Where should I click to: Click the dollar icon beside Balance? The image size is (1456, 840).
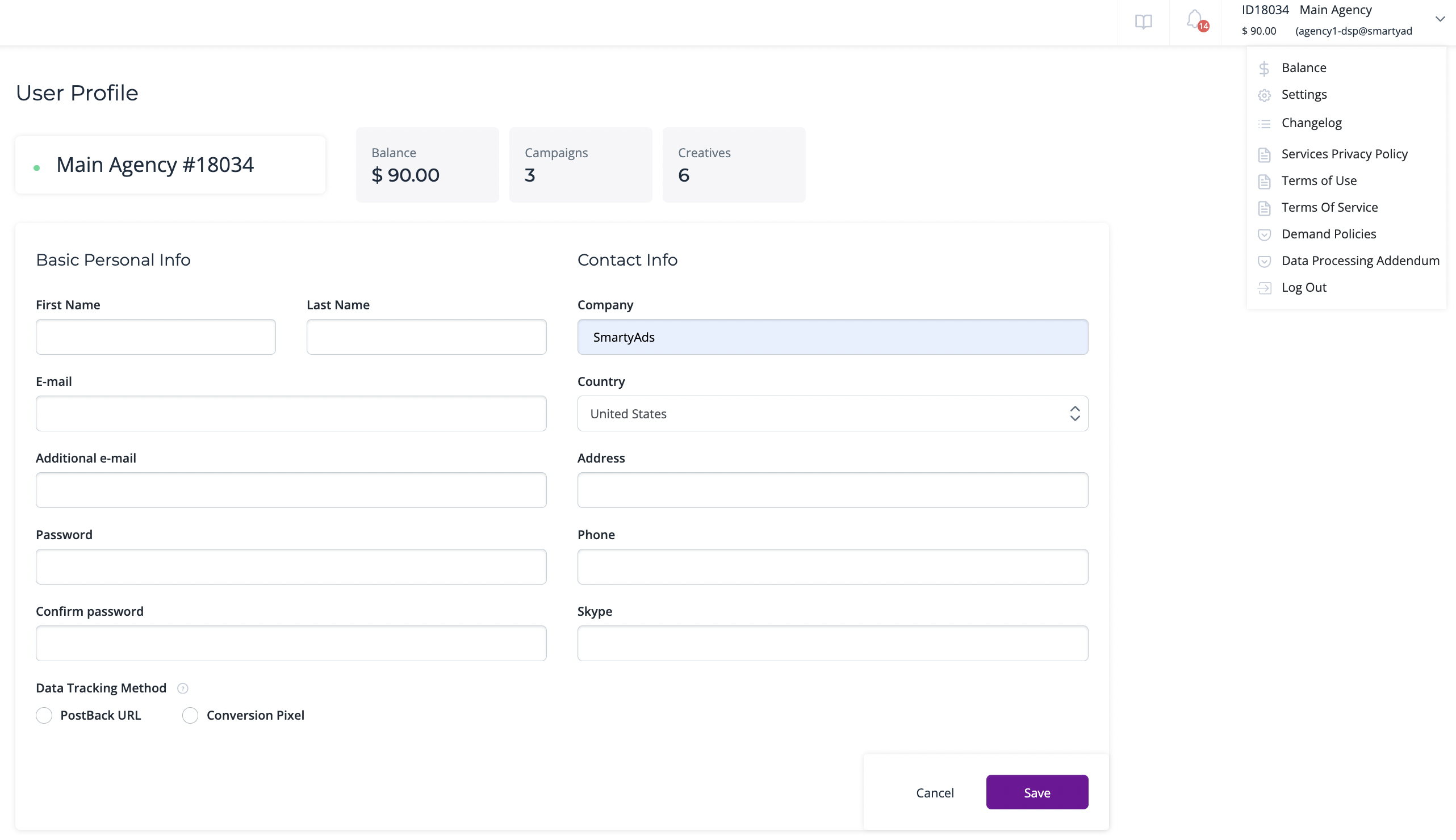[1264, 69]
